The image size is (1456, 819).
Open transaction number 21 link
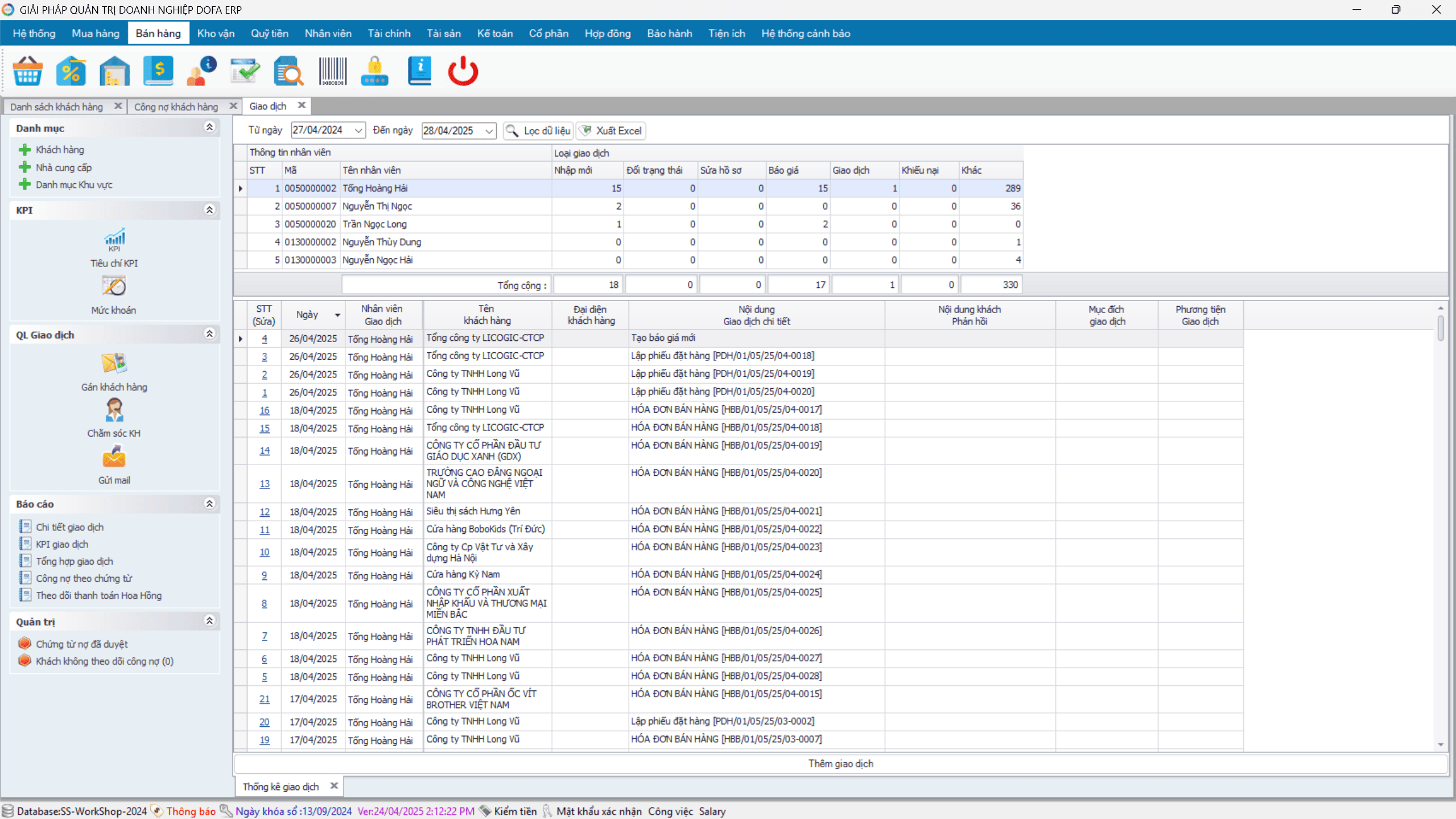tap(265, 699)
